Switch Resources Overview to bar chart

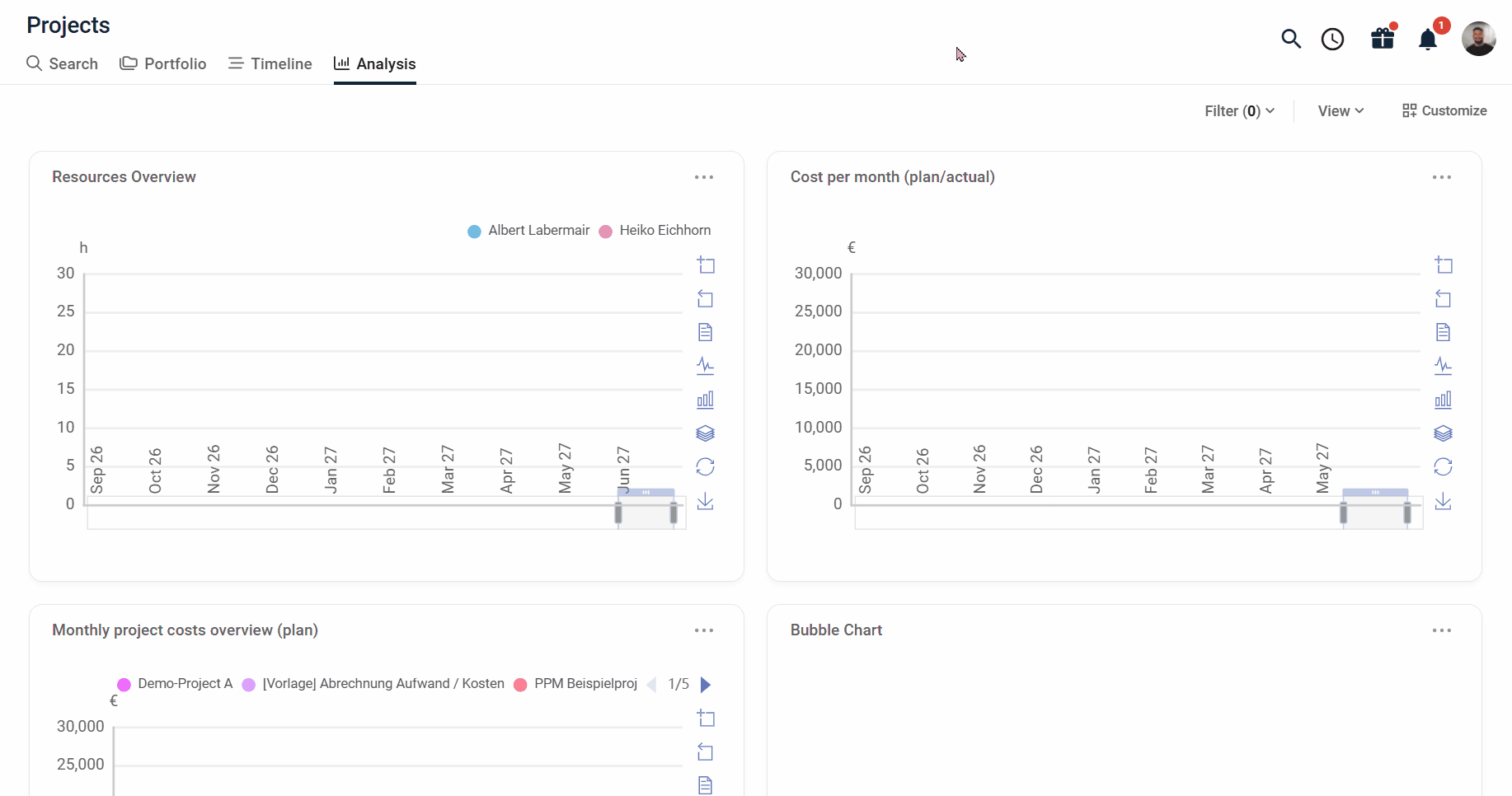(x=706, y=400)
